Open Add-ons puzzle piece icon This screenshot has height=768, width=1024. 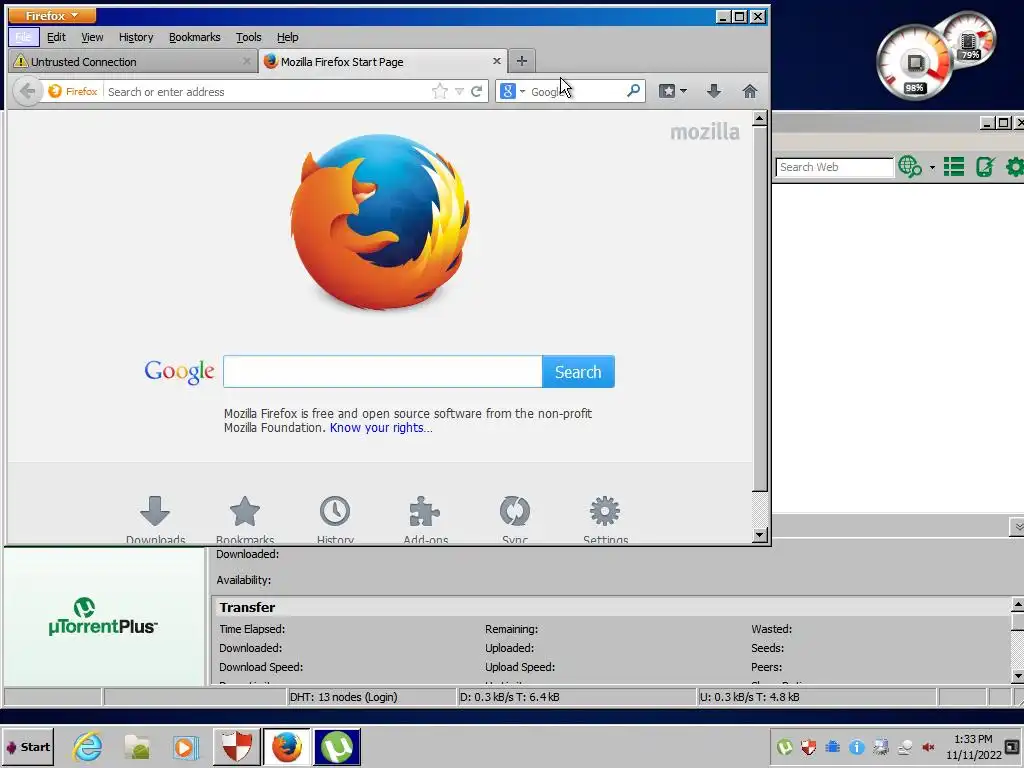pyautogui.click(x=425, y=520)
